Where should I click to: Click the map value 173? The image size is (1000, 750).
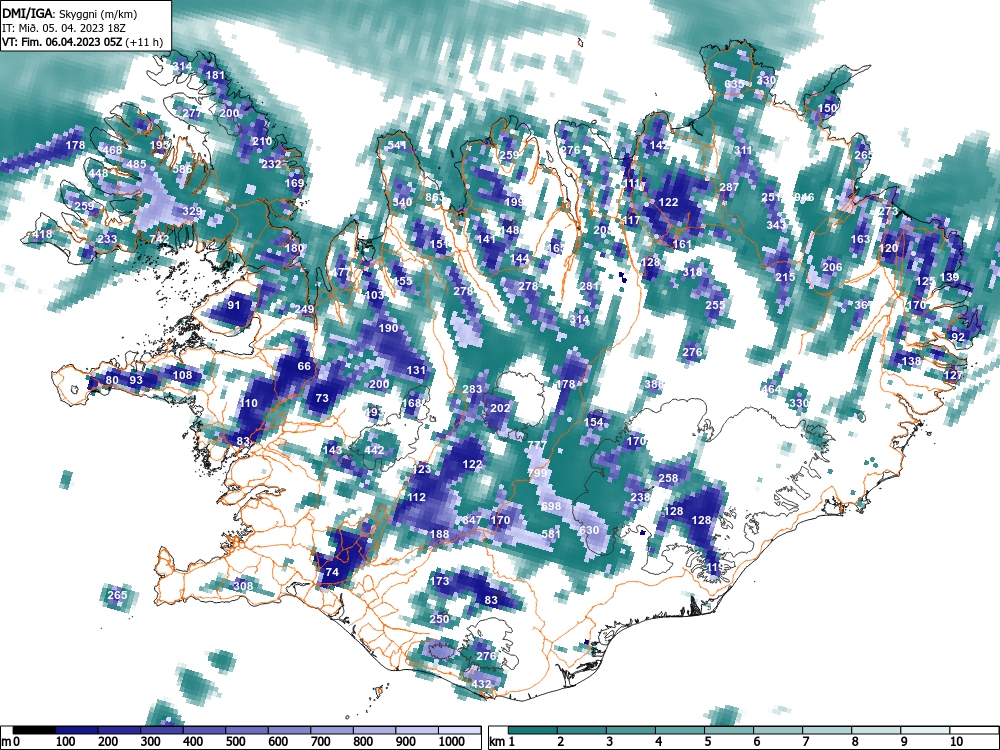(440, 581)
